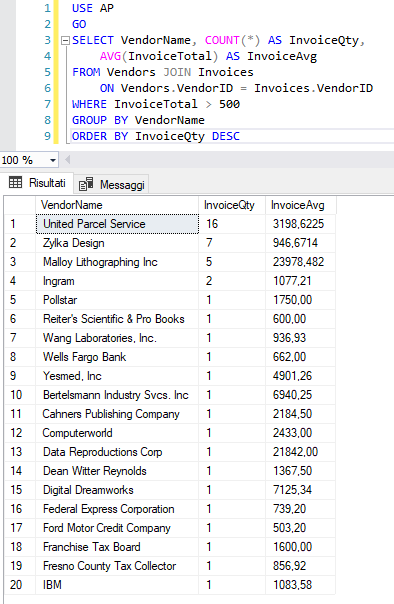Select the InvoiceQty column header
Screen dimensions: 394x604
coord(232,205)
